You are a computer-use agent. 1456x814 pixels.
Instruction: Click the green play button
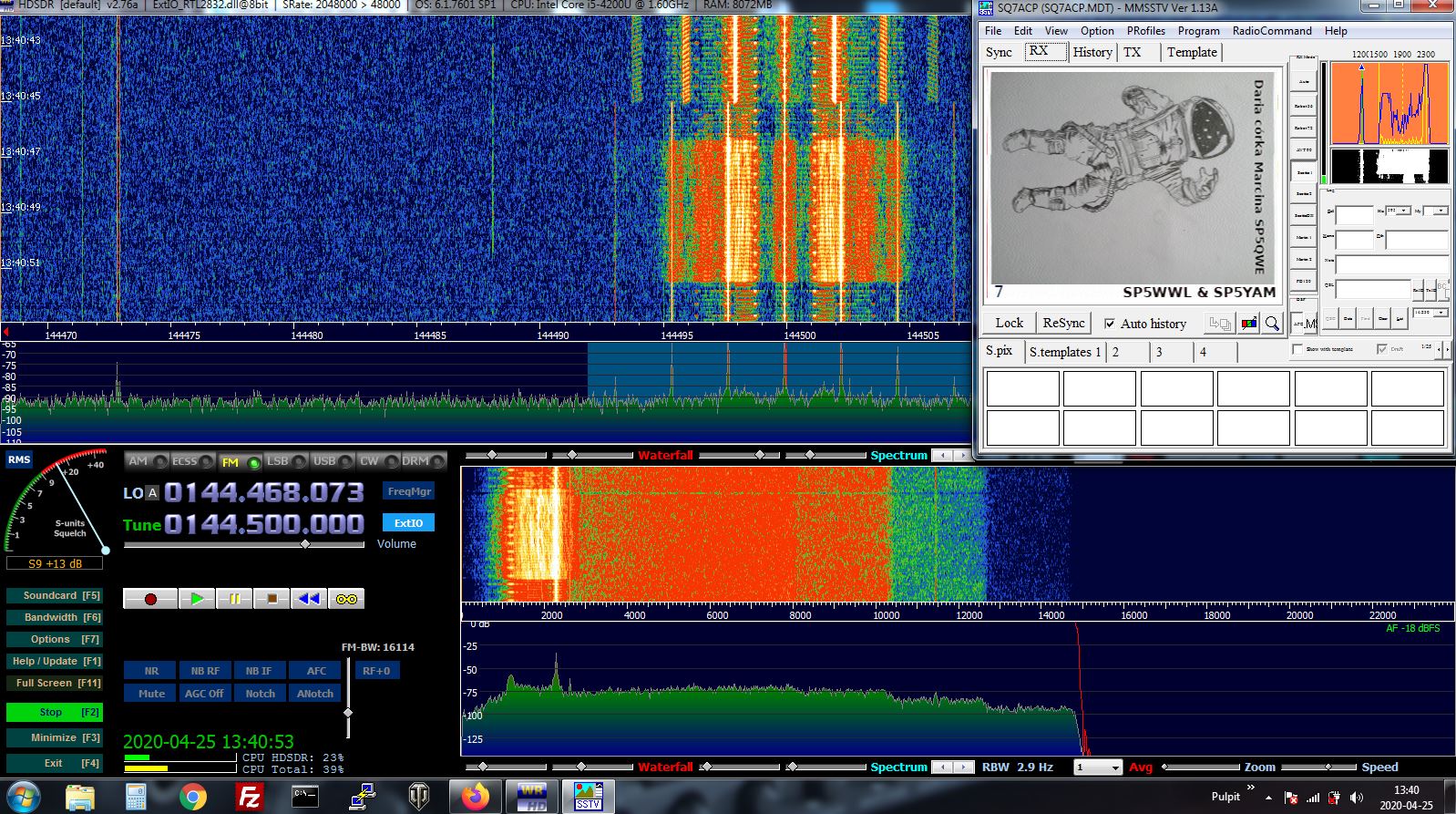[x=197, y=599]
